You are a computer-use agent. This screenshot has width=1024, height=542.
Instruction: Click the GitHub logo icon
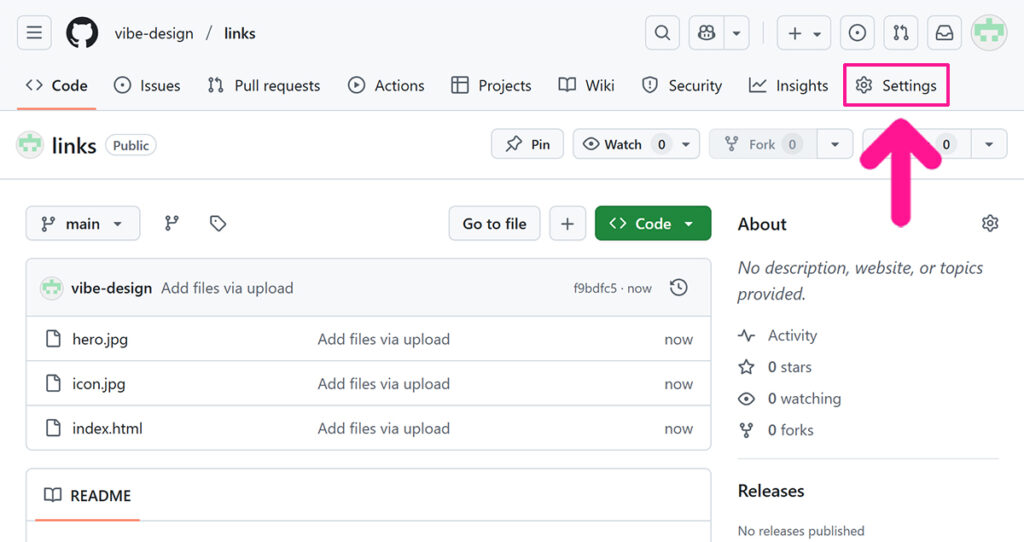(82, 33)
